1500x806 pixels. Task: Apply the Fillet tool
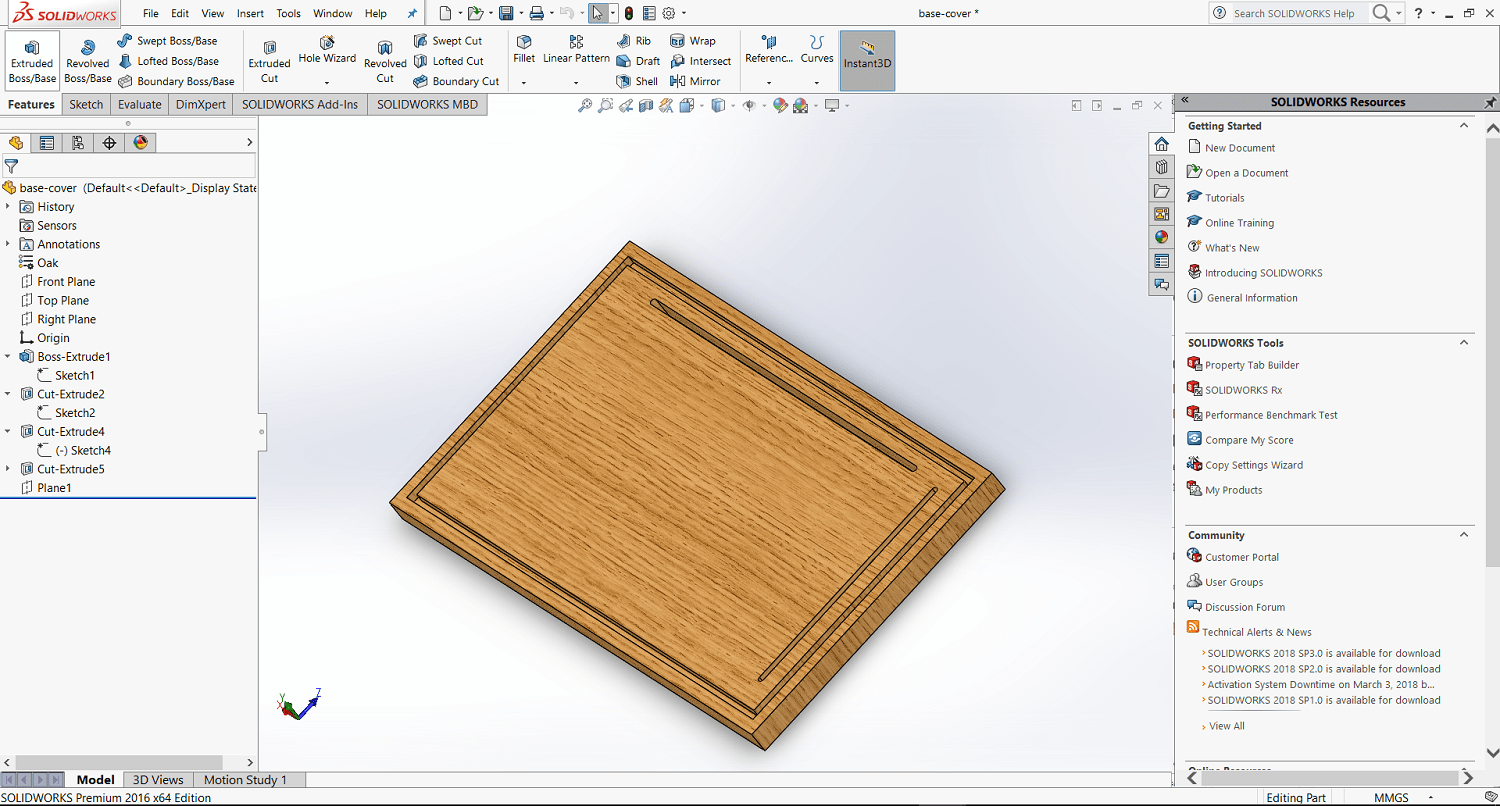tap(524, 50)
